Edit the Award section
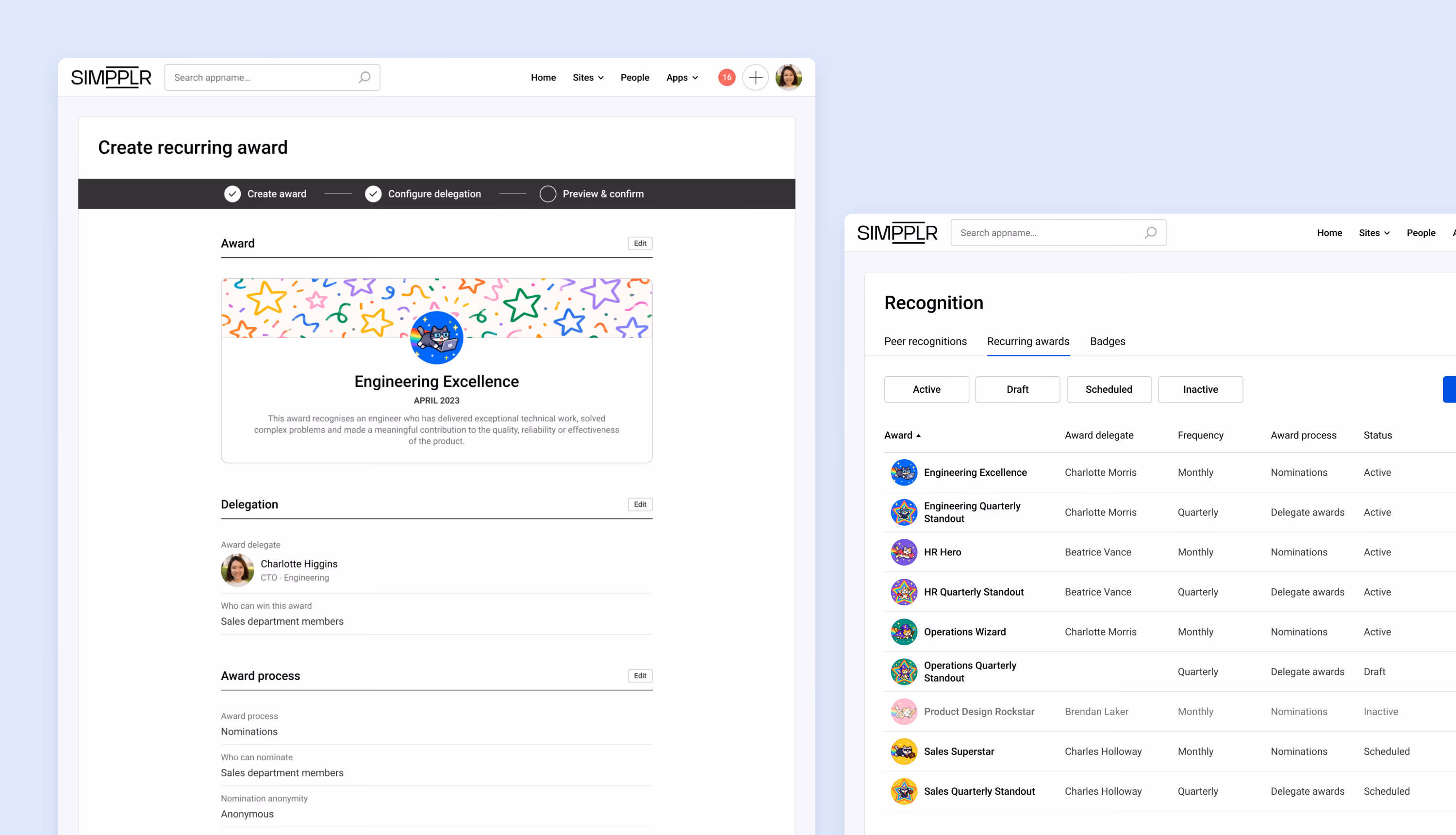The width and height of the screenshot is (1456, 835). (x=640, y=243)
